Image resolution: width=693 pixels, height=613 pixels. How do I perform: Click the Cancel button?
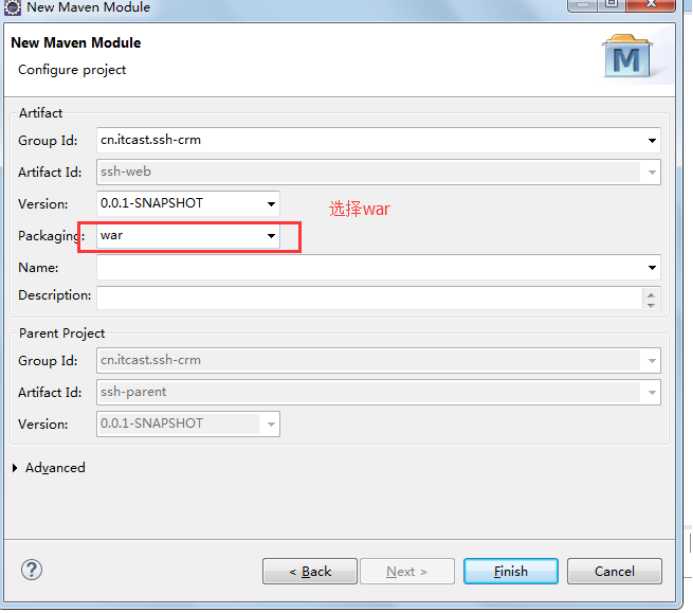click(614, 571)
